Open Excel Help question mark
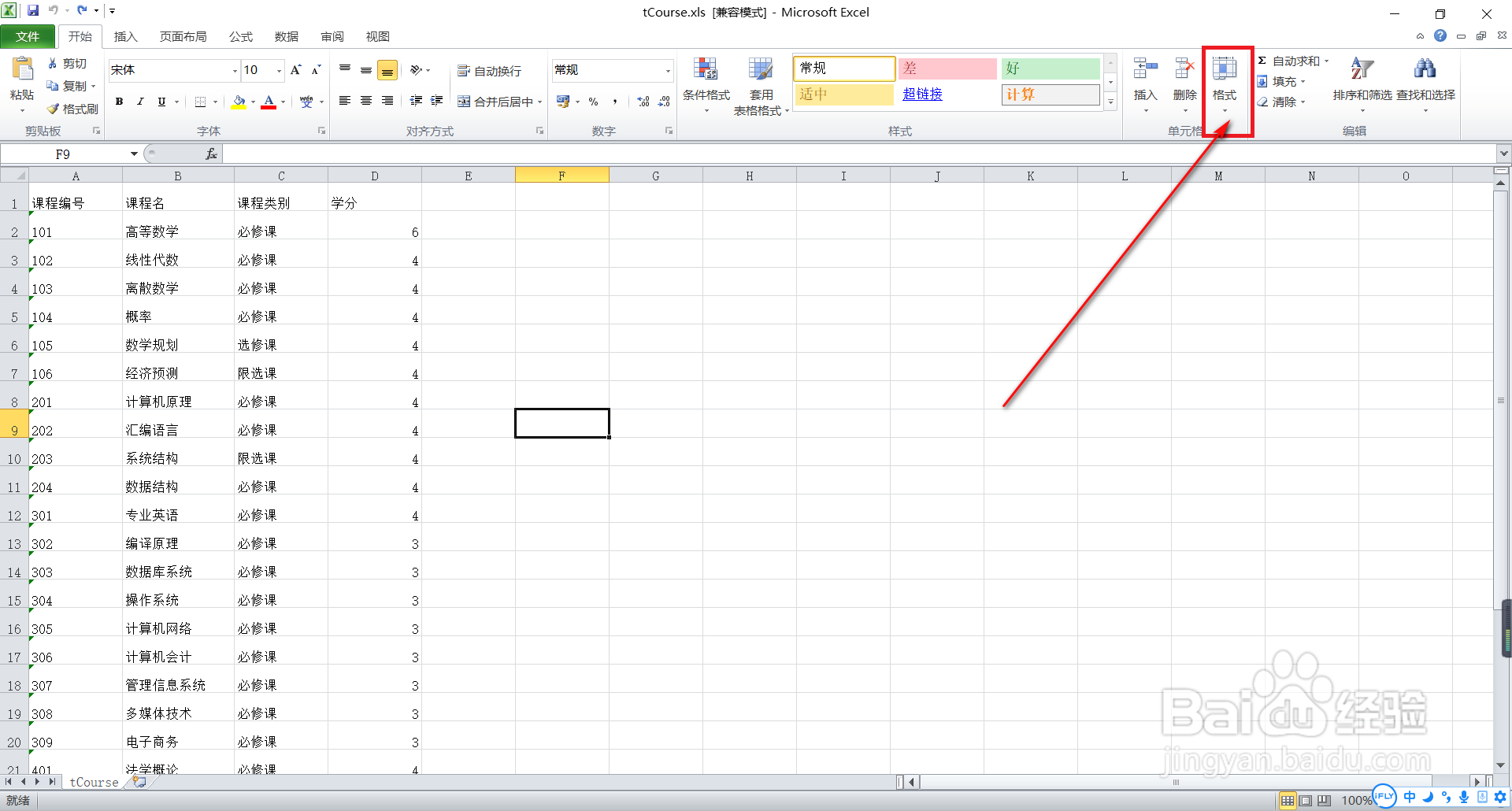Image resolution: width=1512 pixels, height=811 pixels. click(1440, 35)
